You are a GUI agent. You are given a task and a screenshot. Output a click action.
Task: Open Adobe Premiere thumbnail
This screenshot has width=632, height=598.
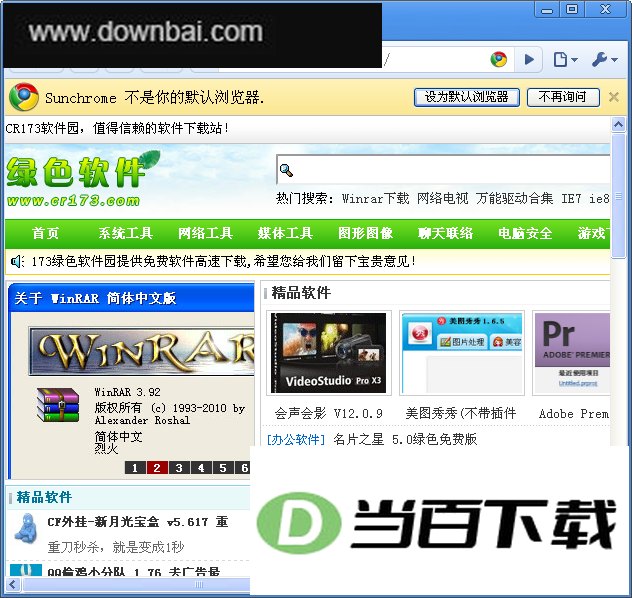pyautogui.click(x=572, y=353)
